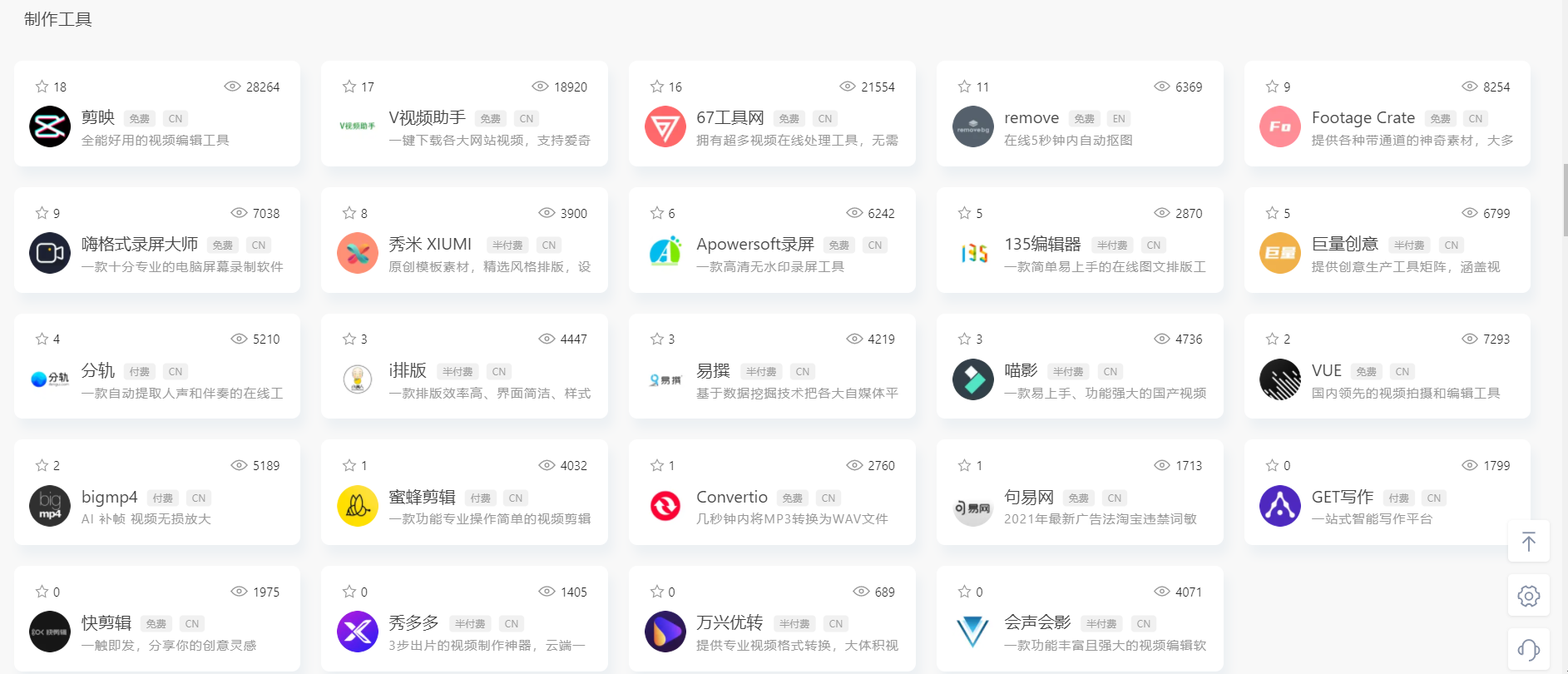
Task: Open the Footage Crate title link
Action: [x=1363, y=118]
